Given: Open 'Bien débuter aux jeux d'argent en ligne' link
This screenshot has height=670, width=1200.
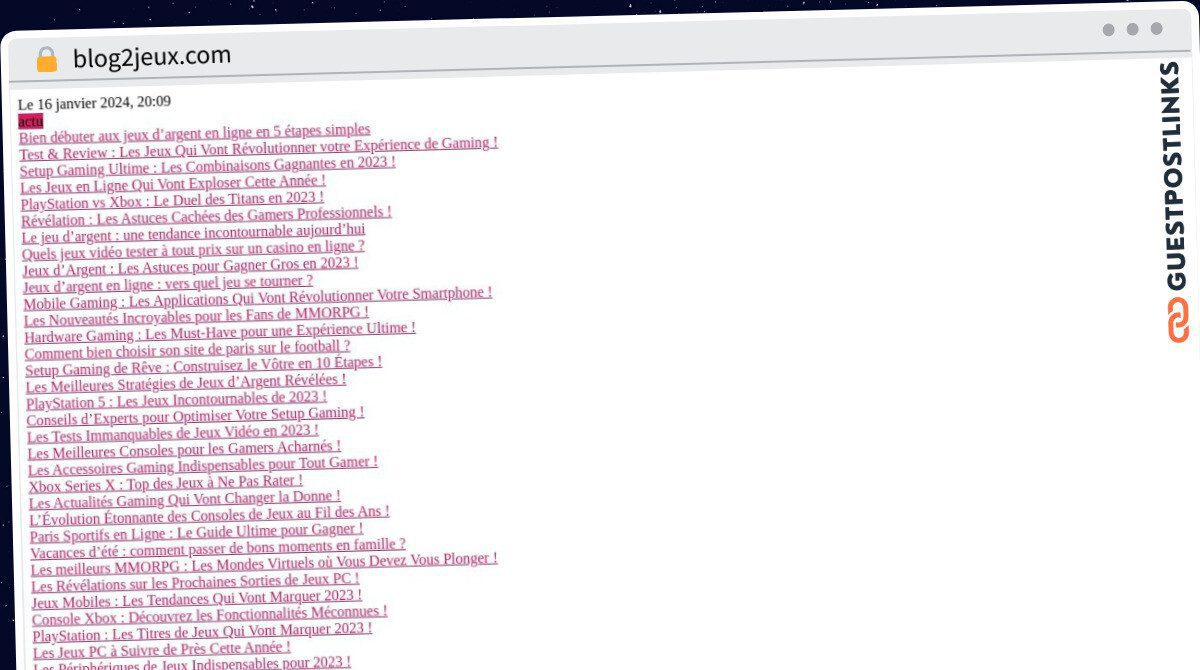Looking at the screenshot, I should point(195,134).
